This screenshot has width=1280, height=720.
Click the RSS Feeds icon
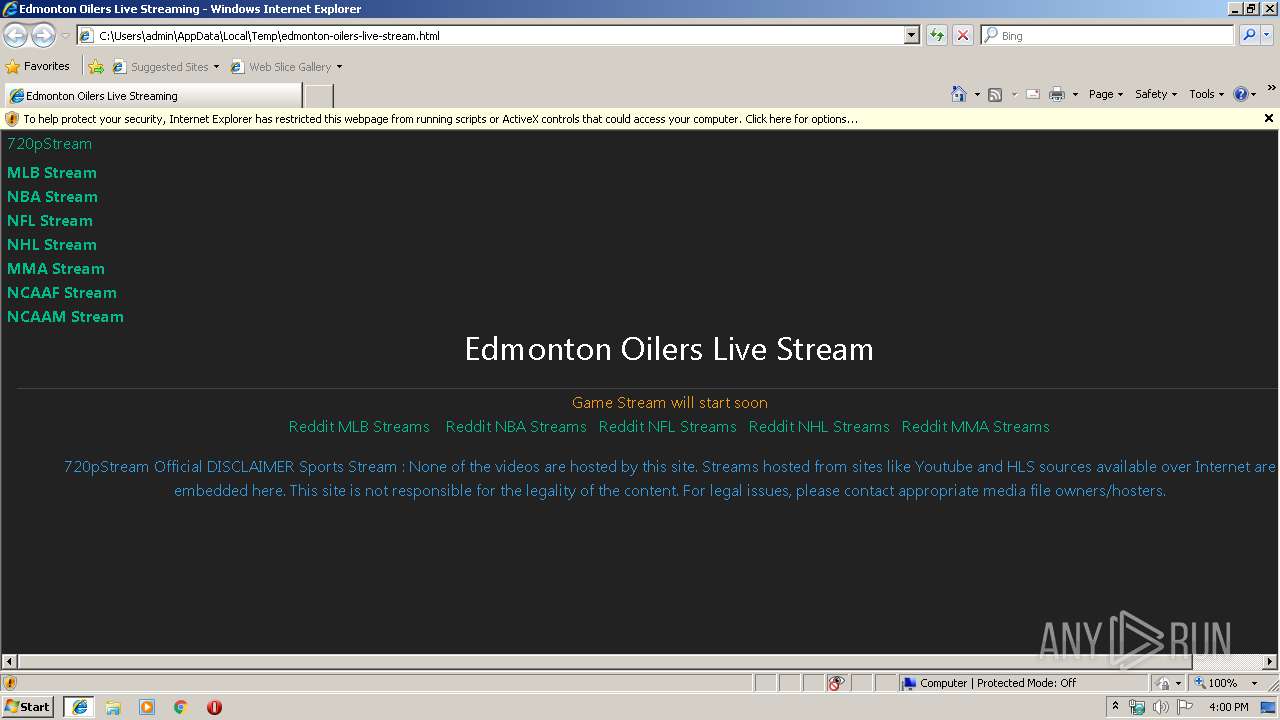tap(995, 94)
